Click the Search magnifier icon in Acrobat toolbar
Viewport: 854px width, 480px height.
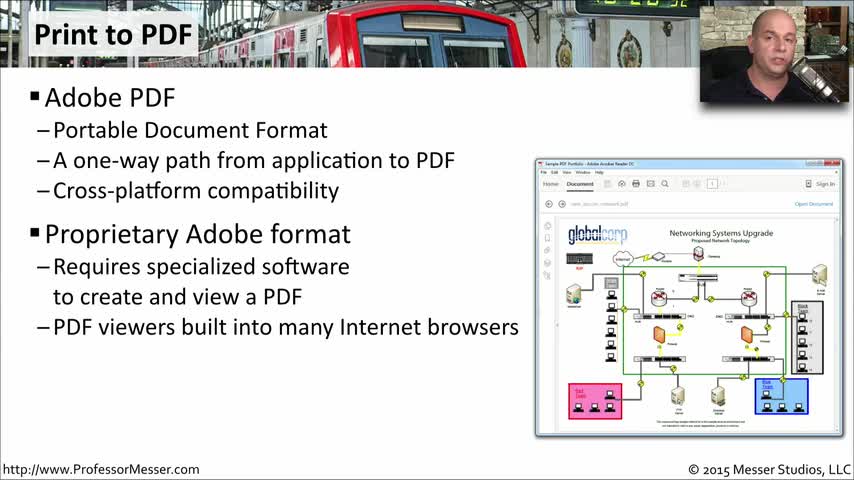click(x=665, y=184)
